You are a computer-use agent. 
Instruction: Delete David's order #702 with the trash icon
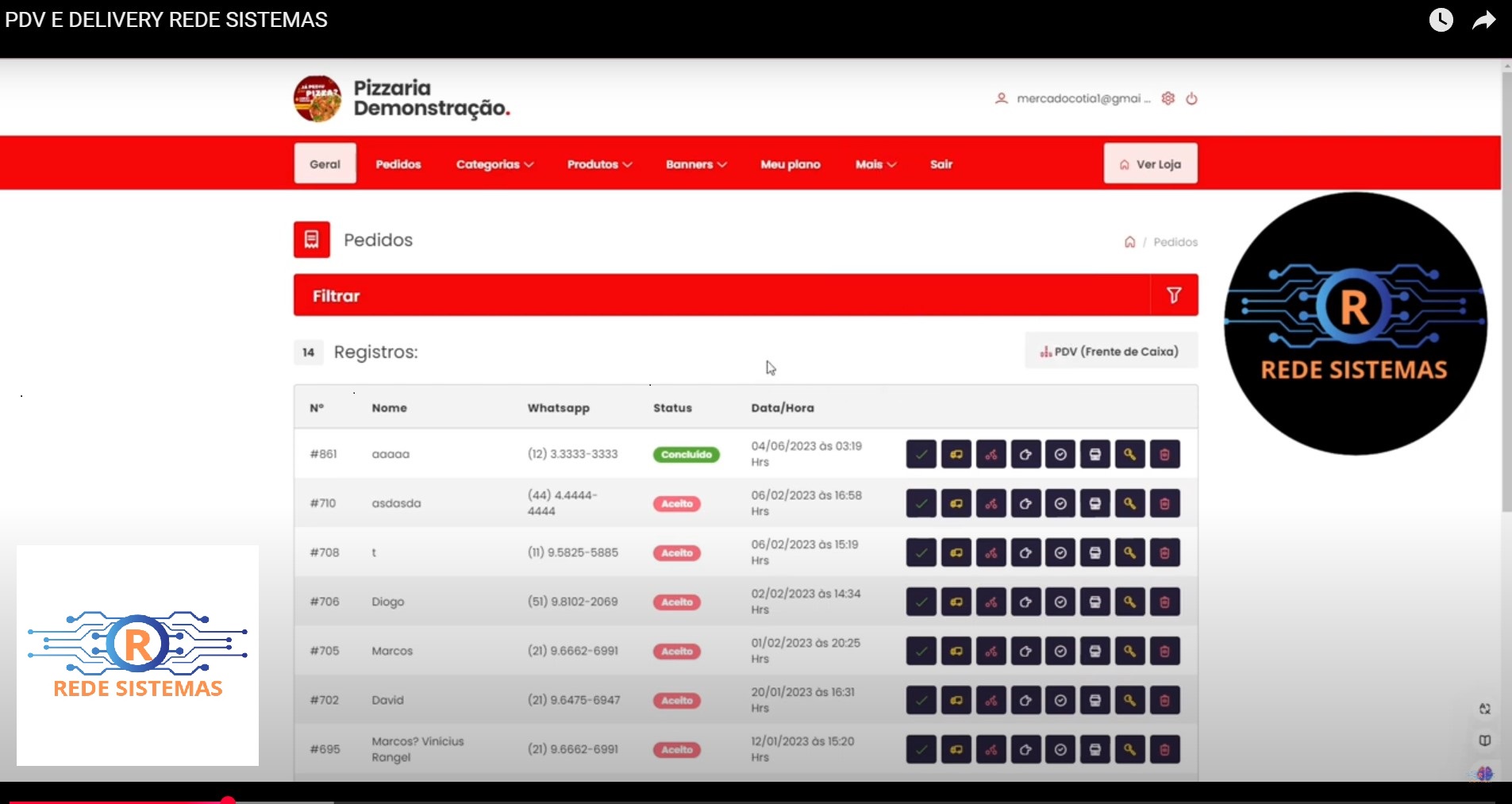tap(1164, 700)
